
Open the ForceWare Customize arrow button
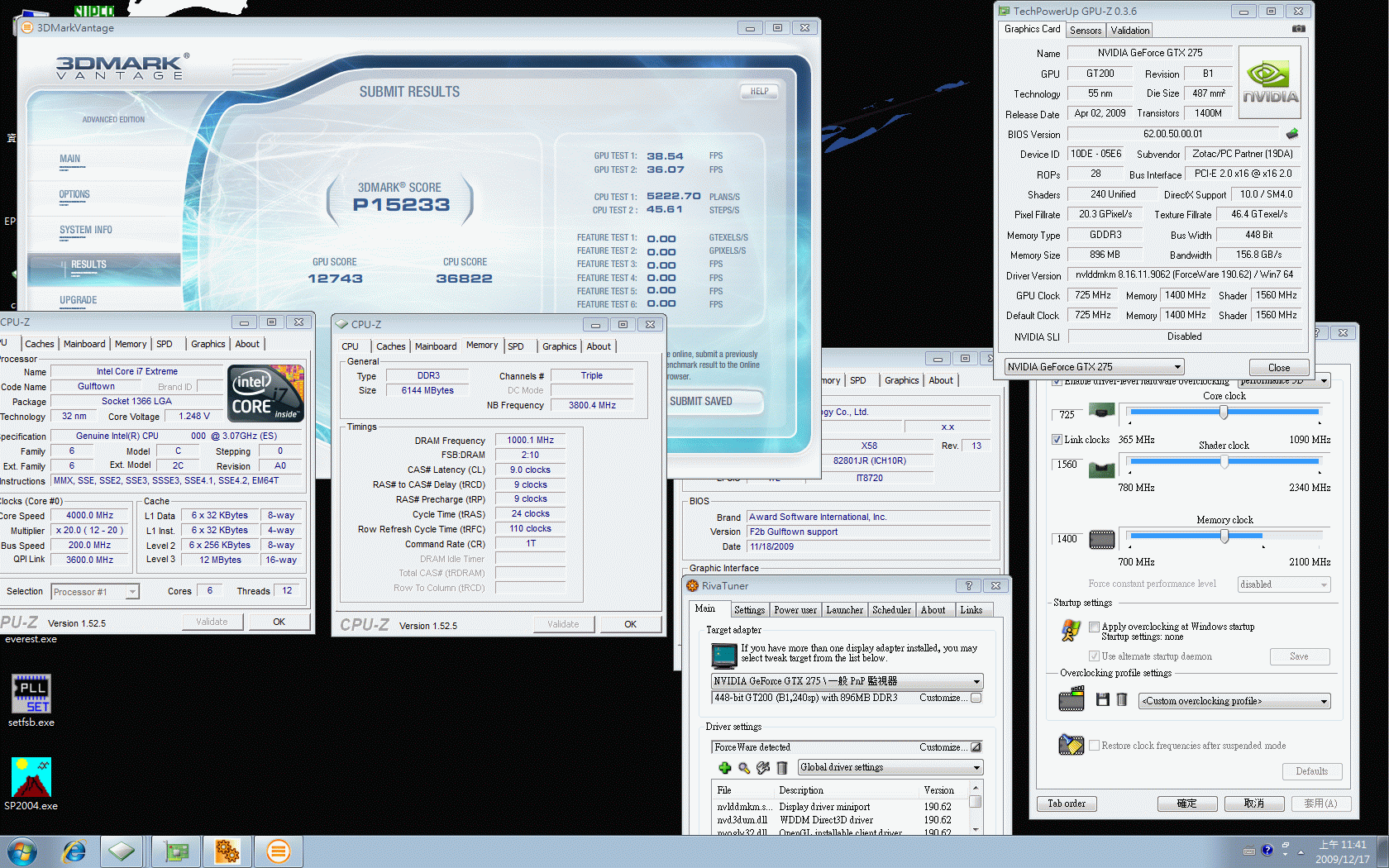pos(976,747)
